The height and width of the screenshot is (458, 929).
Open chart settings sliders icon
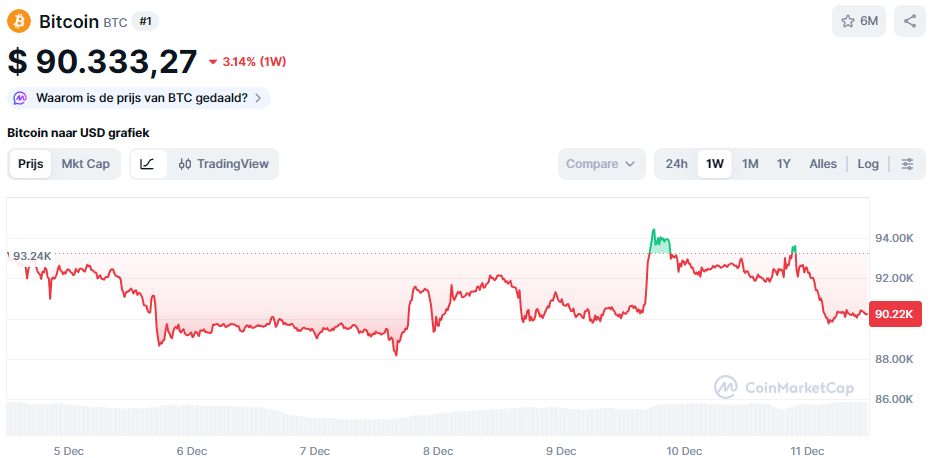coord(907,164)
